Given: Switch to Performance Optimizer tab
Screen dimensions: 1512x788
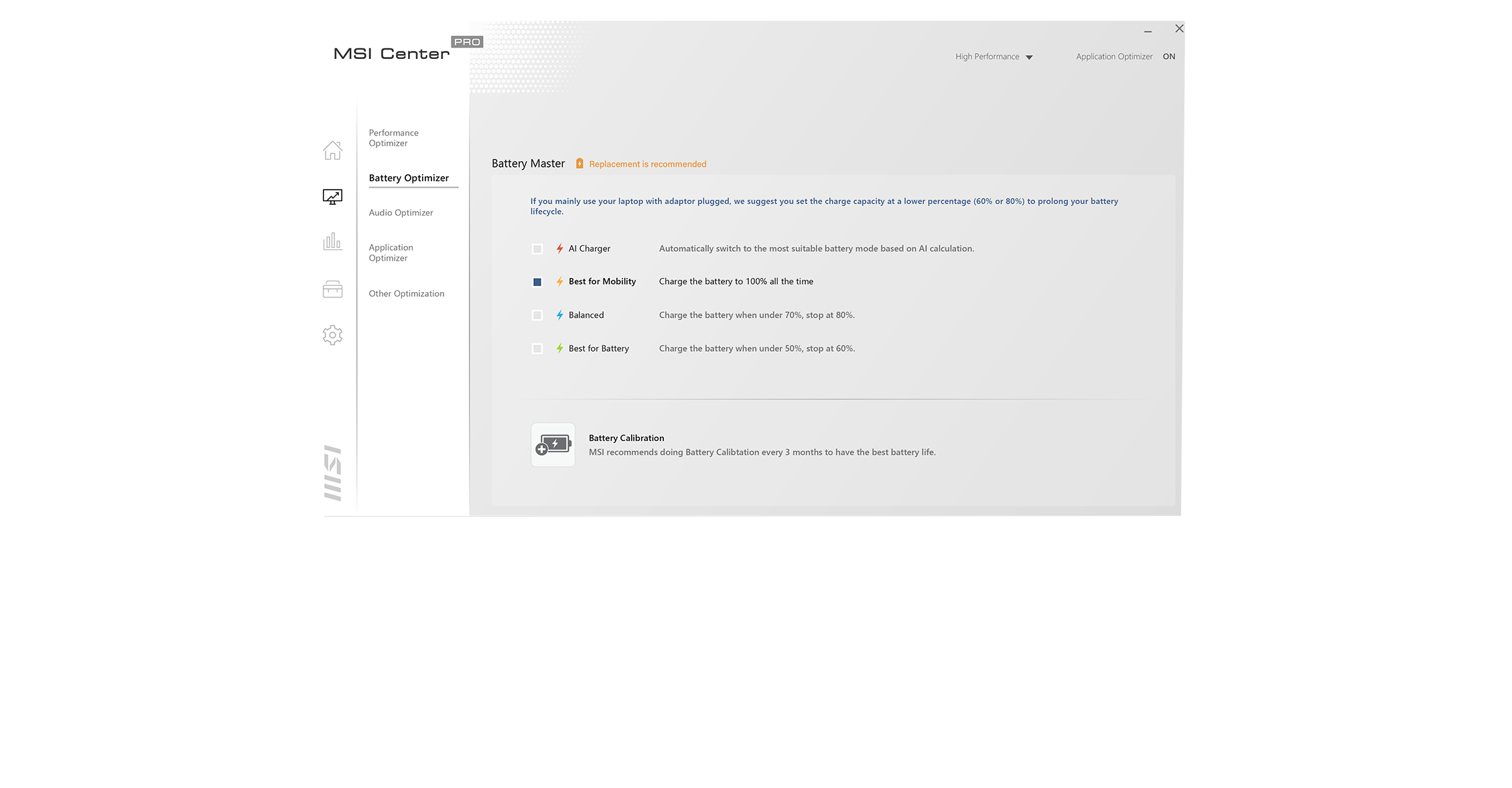Looking at the screenshot, I should 393,138.
